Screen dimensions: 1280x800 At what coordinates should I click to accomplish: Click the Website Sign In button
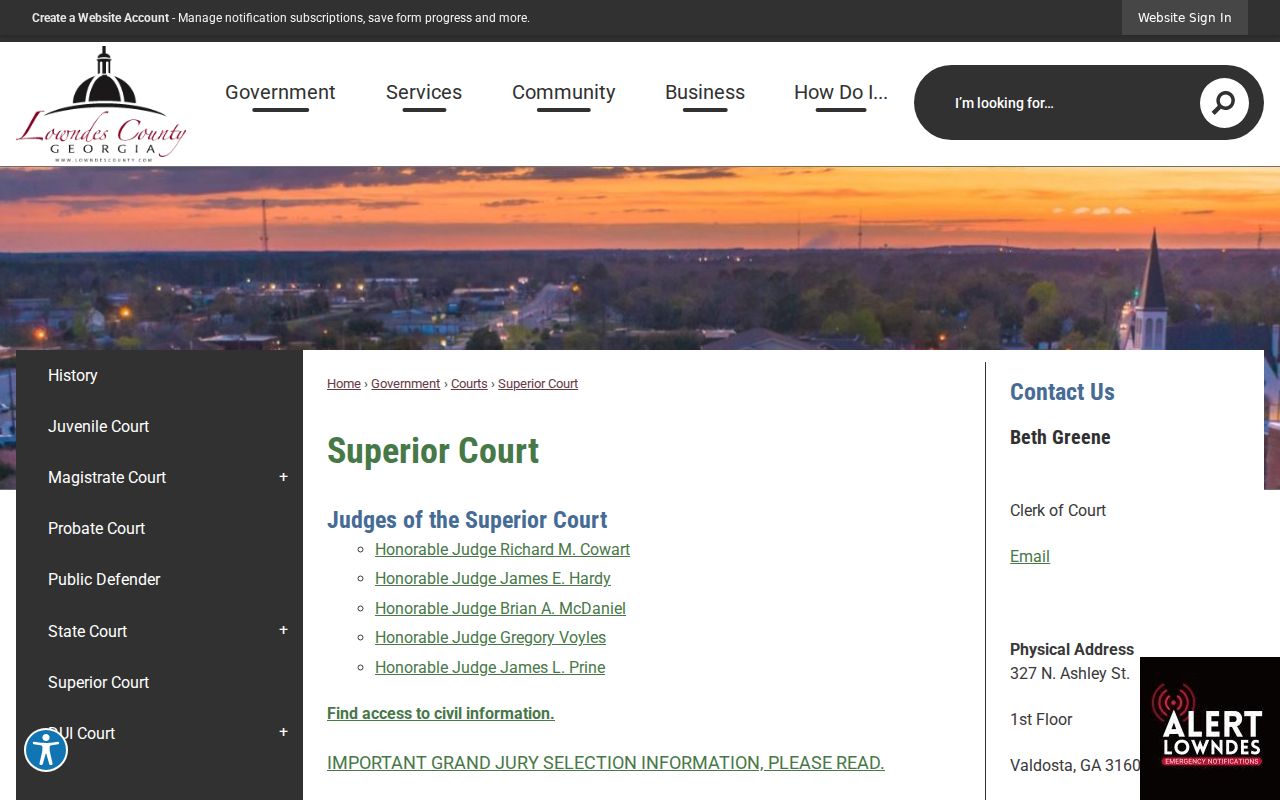coord(1185,18)
